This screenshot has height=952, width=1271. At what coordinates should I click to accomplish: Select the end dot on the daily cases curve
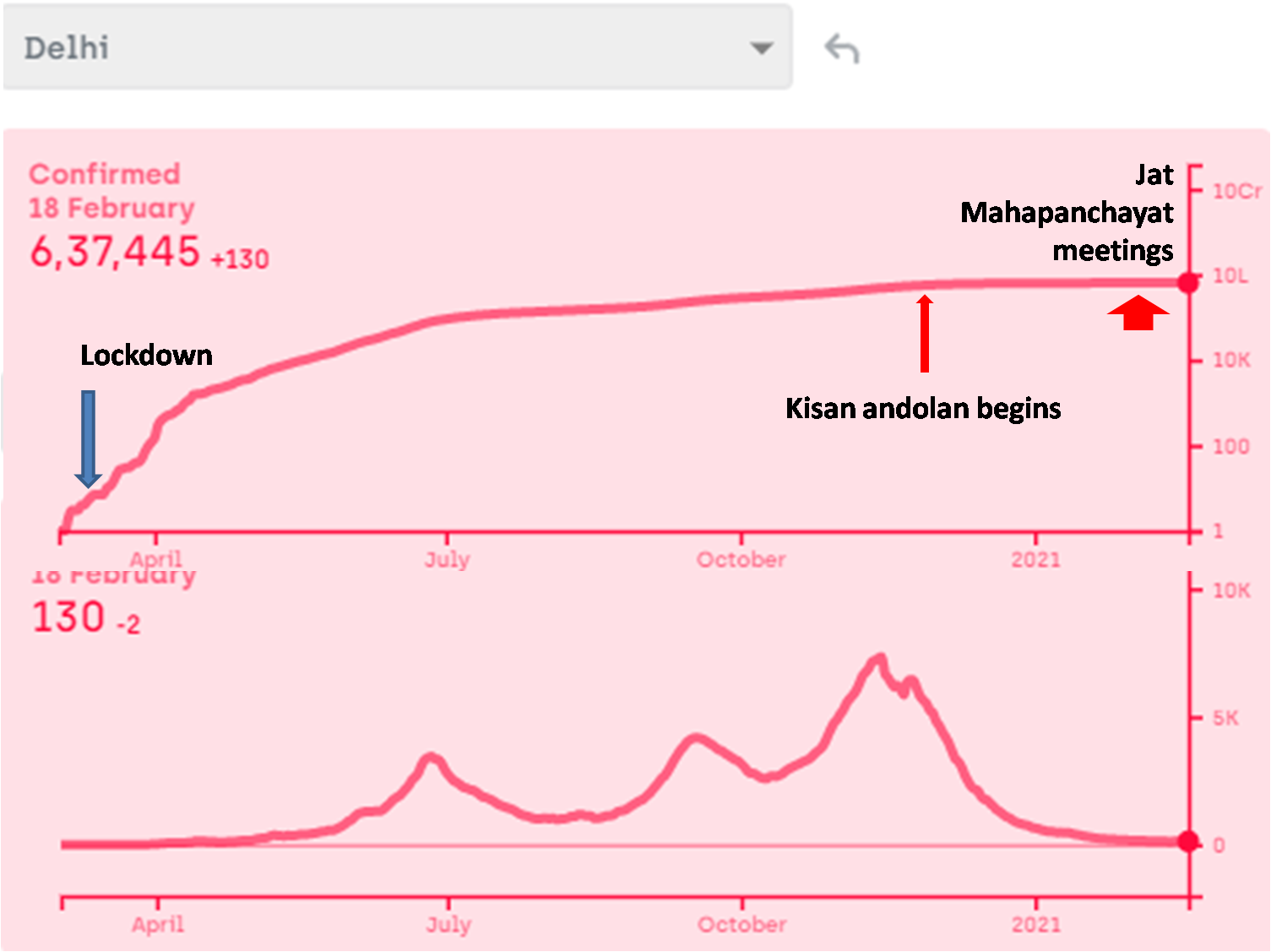(1188, 841)
